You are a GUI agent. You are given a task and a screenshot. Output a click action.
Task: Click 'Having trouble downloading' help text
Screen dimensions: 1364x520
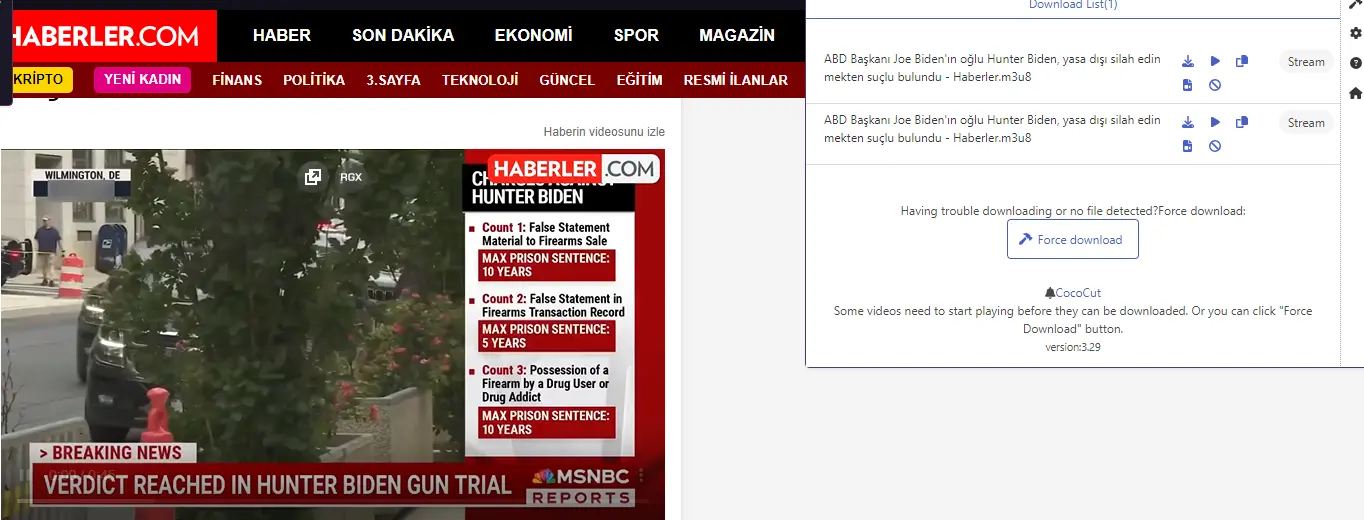1073,211
